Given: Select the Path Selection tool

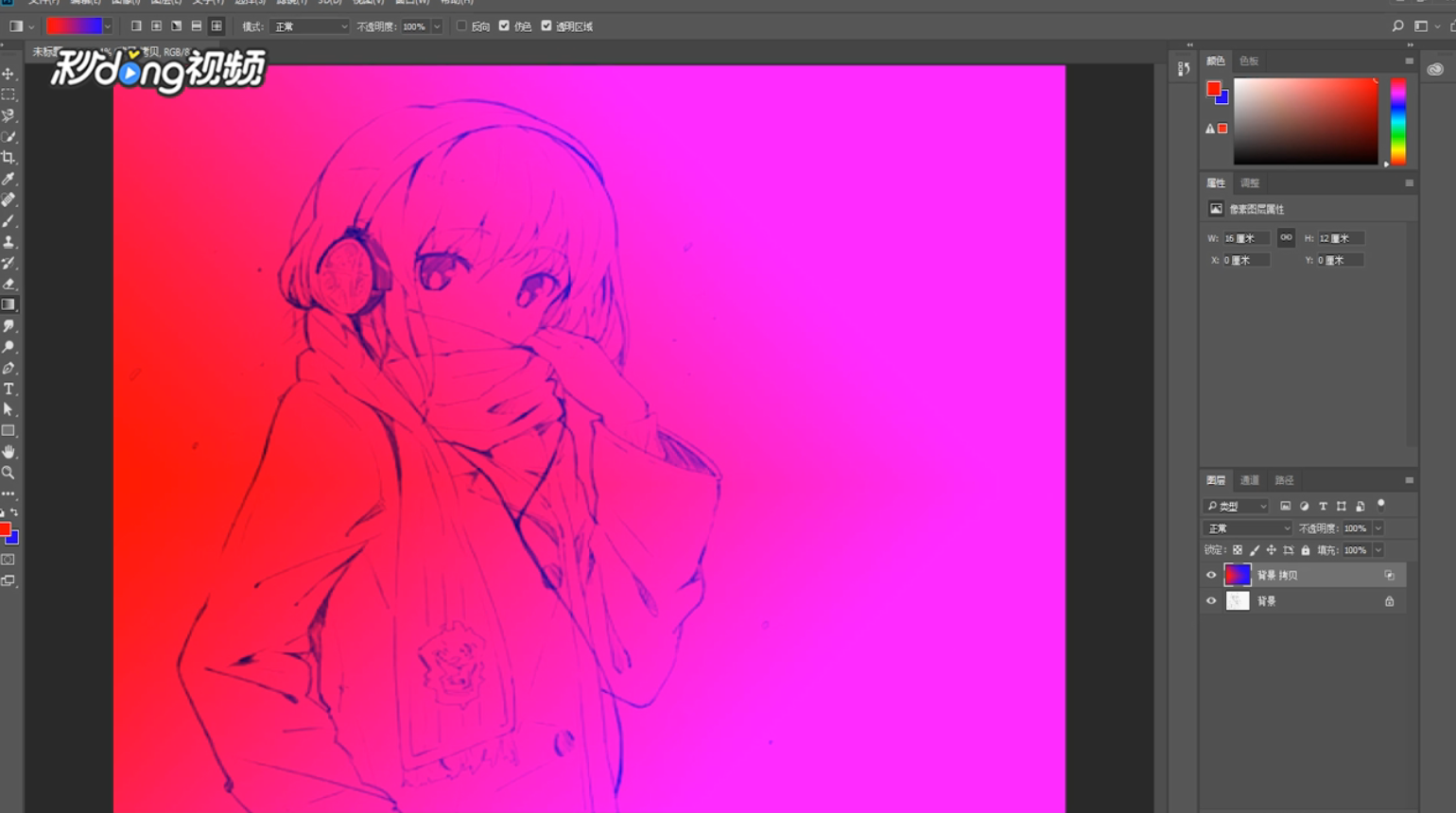Looking at the screenshot, I should pyautogui.click(x=9, y=409).
